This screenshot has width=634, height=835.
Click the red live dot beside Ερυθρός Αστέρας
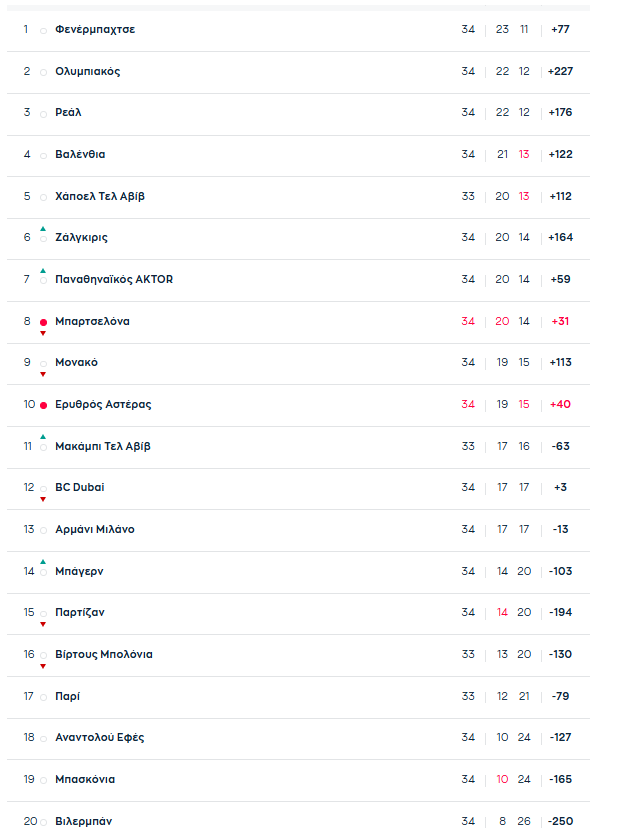43,405
